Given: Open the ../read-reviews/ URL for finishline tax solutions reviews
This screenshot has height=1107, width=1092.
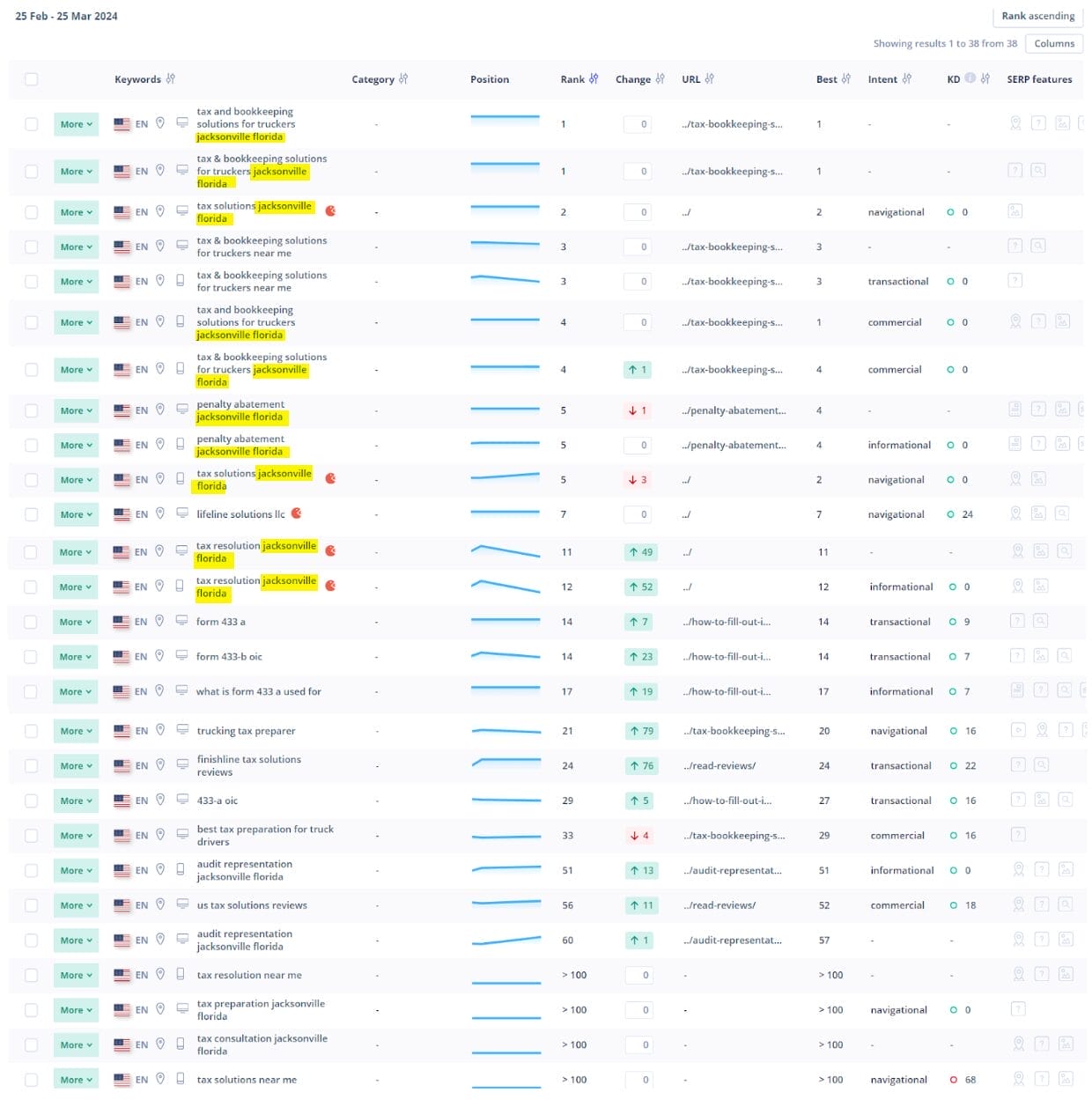Looking at the screenshot, I should pyautogui.click(x=719, y=766).
